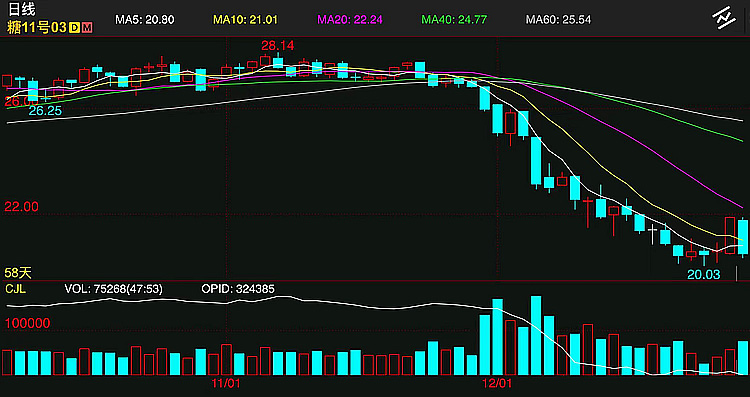
Task: Click the OPID: 324385 open interest readout
Action: [238, 289]
